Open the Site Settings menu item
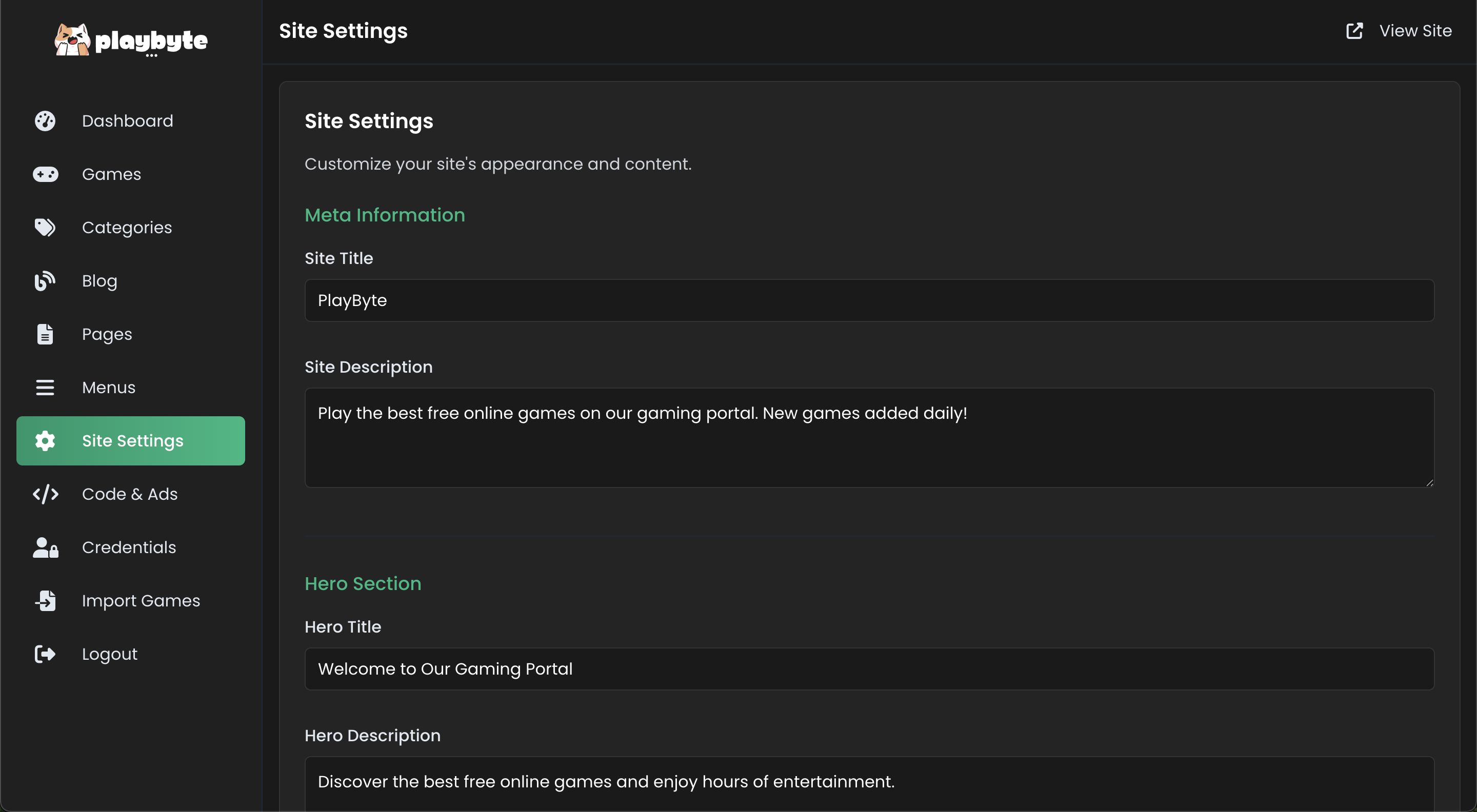Screen dimensions: 1477x812 [x=131, y=441]
